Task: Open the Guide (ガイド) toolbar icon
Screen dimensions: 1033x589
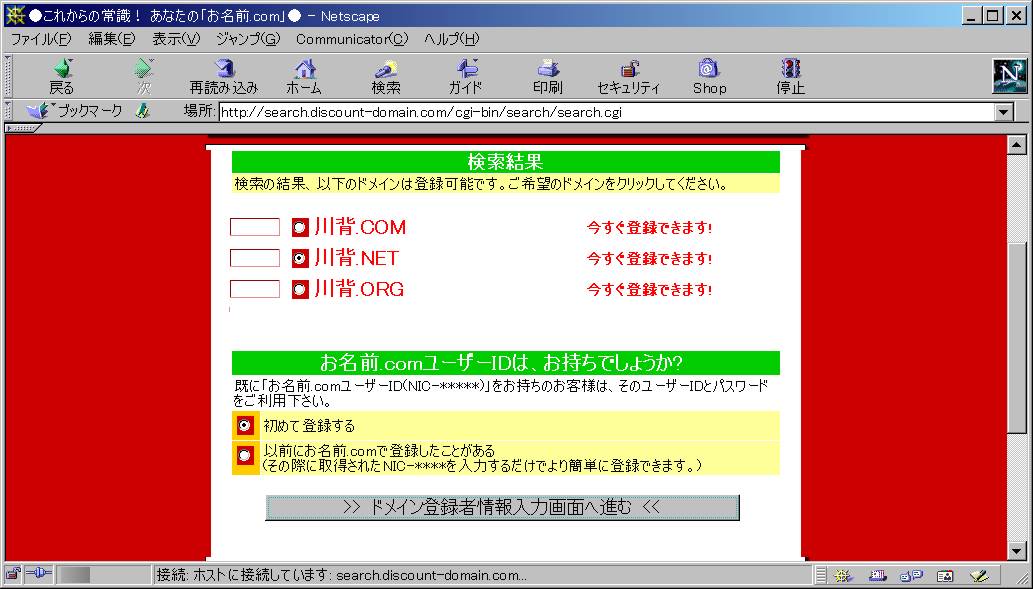Action: click(x=466, y=76)
